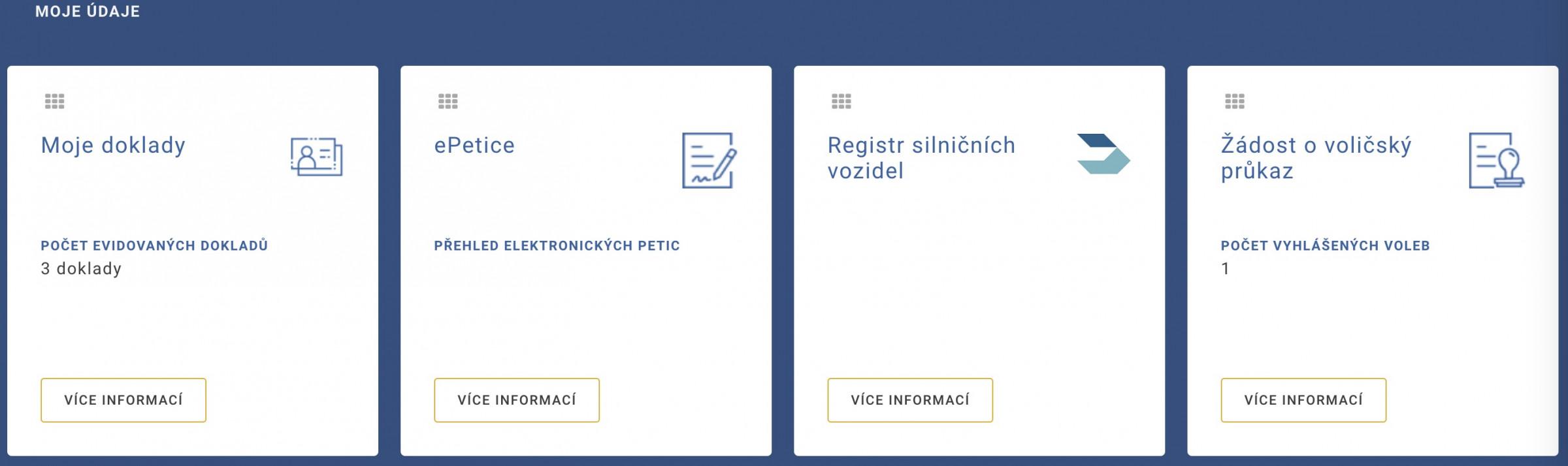
Task: Click the arrow logo icon in Registr silničních vozidel
Action: click(1103, 154)
